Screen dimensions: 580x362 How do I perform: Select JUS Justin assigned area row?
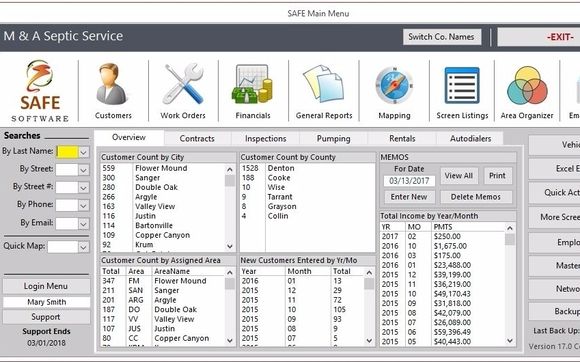click(x=163, y=329)
